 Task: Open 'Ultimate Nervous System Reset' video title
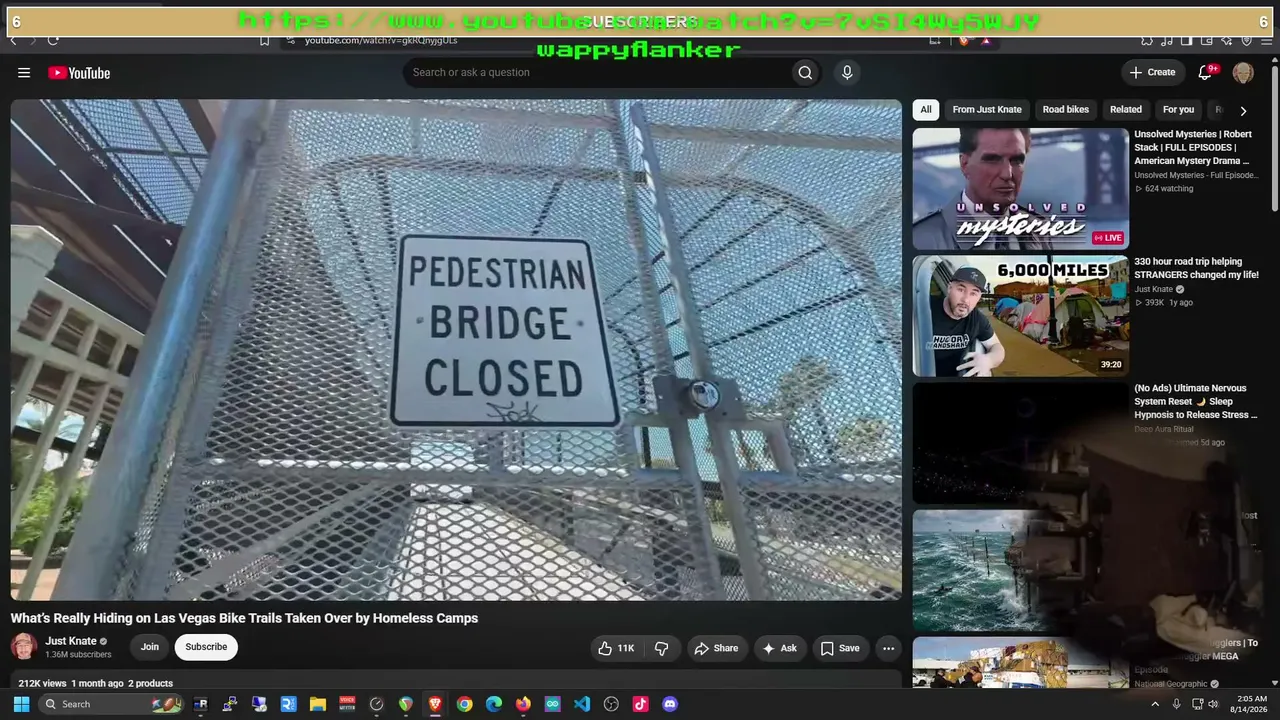[x=1196, y=401]
